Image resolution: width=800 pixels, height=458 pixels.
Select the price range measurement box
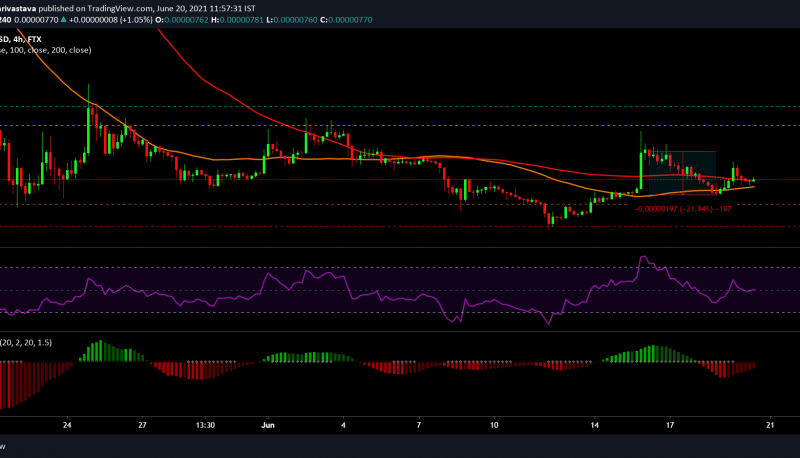point(683,170)
